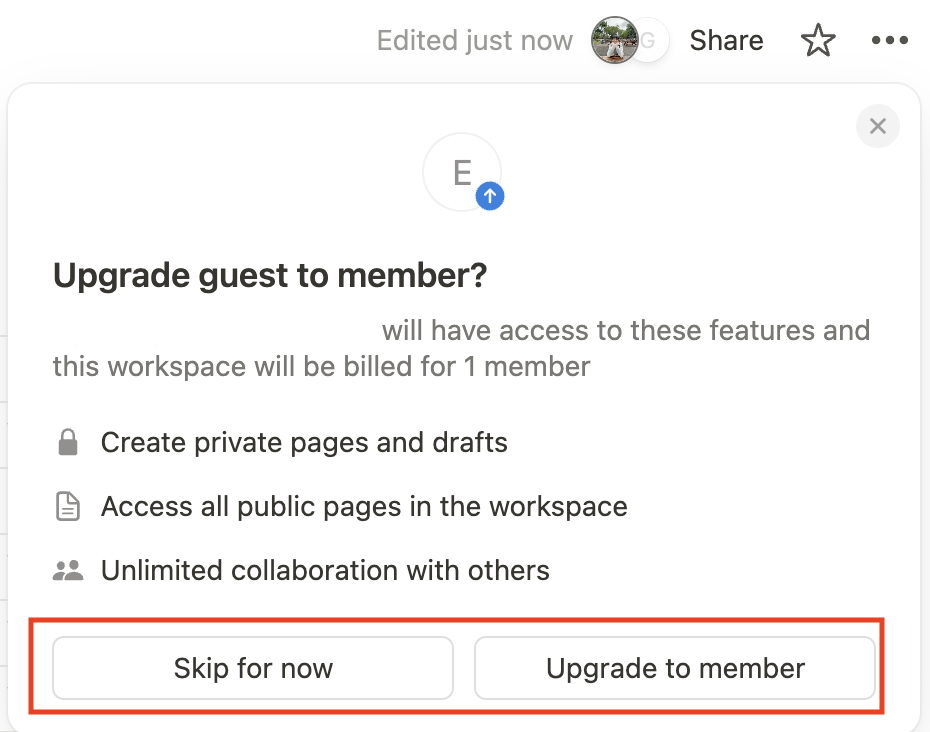Click the Share button
The image size is (930, 732).
(x=726, y=41)
